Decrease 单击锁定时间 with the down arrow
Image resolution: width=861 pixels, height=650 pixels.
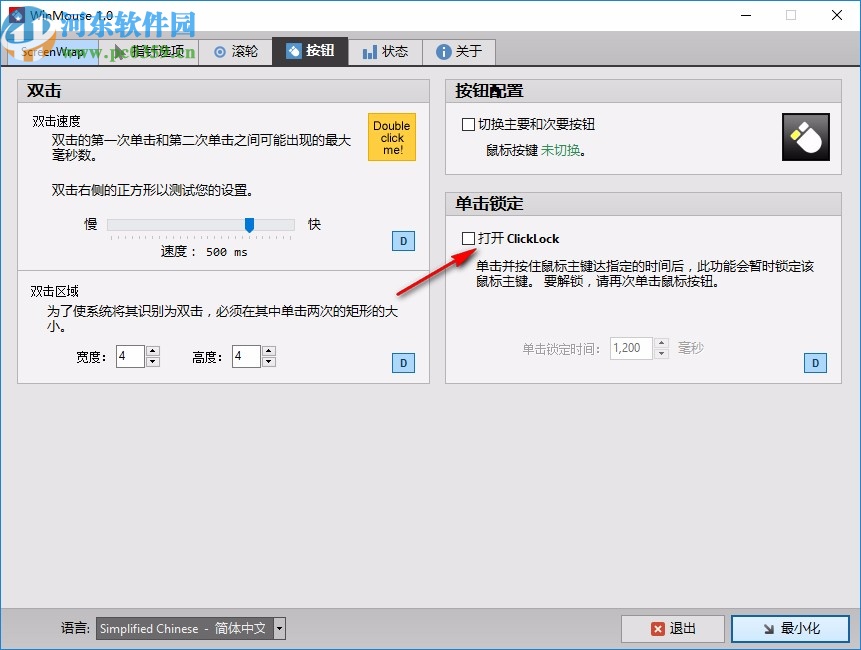[x=662, y=354]
